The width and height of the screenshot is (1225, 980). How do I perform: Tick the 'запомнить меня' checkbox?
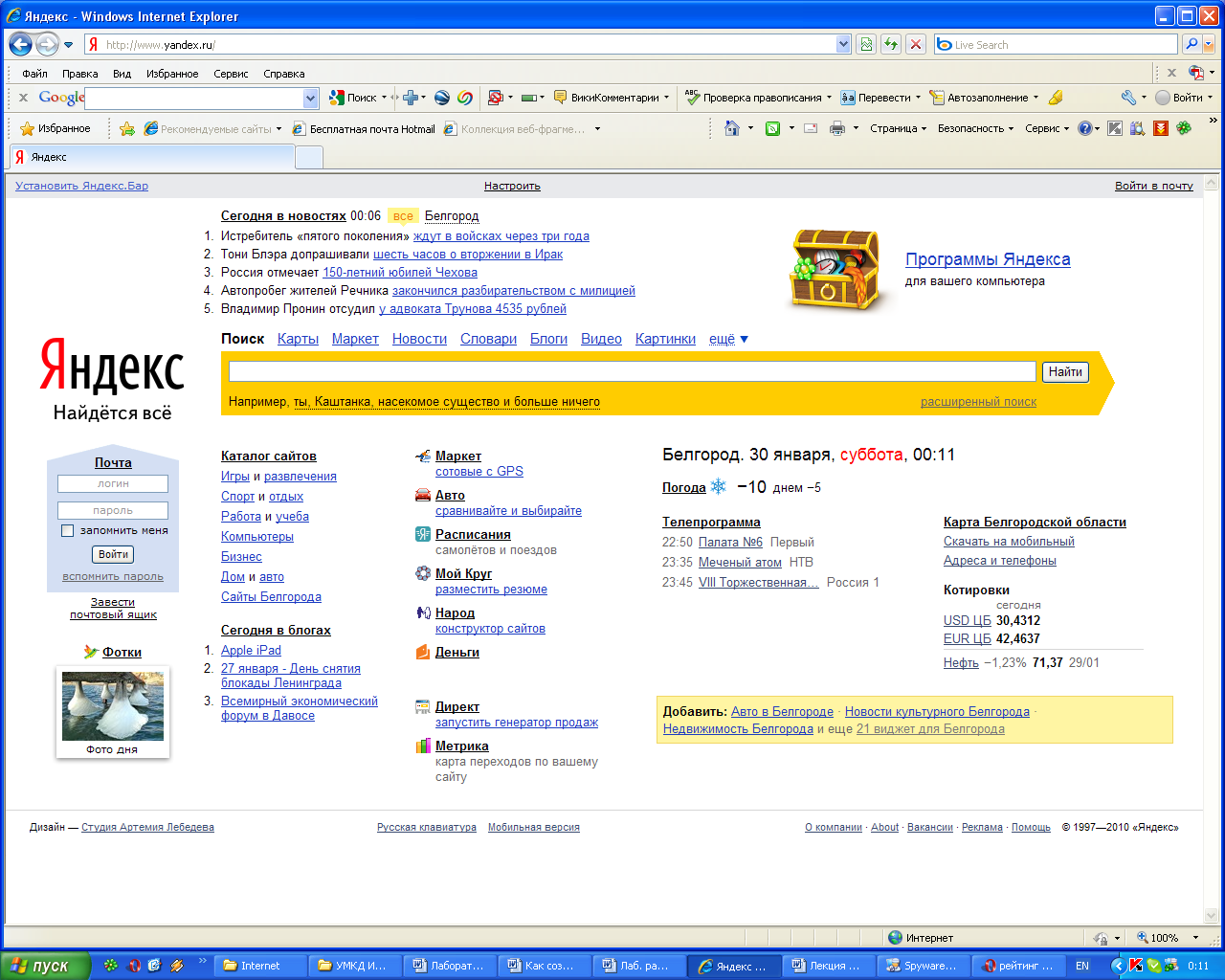click(x=67, y=530)
